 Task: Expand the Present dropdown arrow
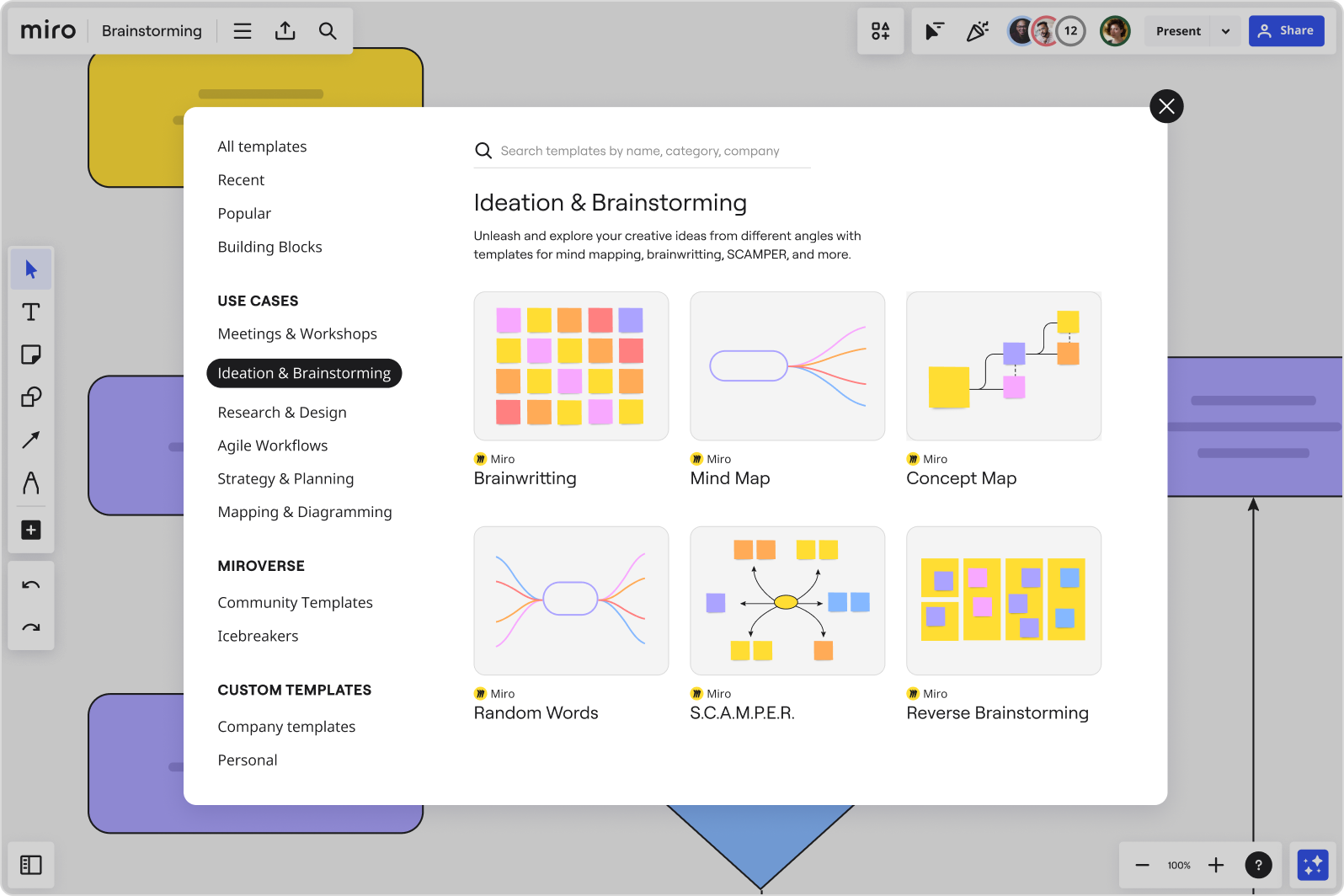[1225, 31]
